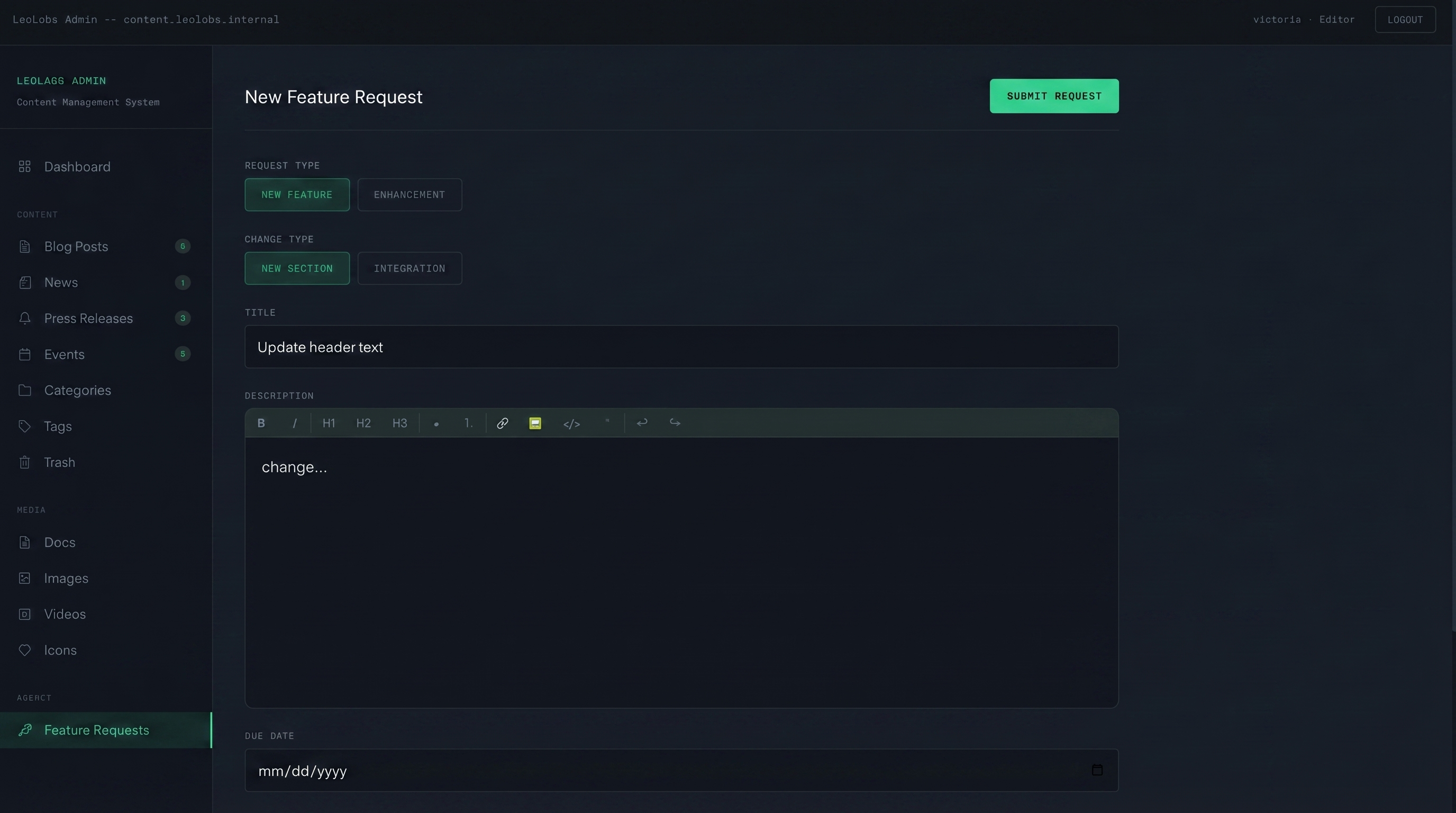Click the Tags label icon
Viewport: 1456px width, 813px height.
(24, 426)
